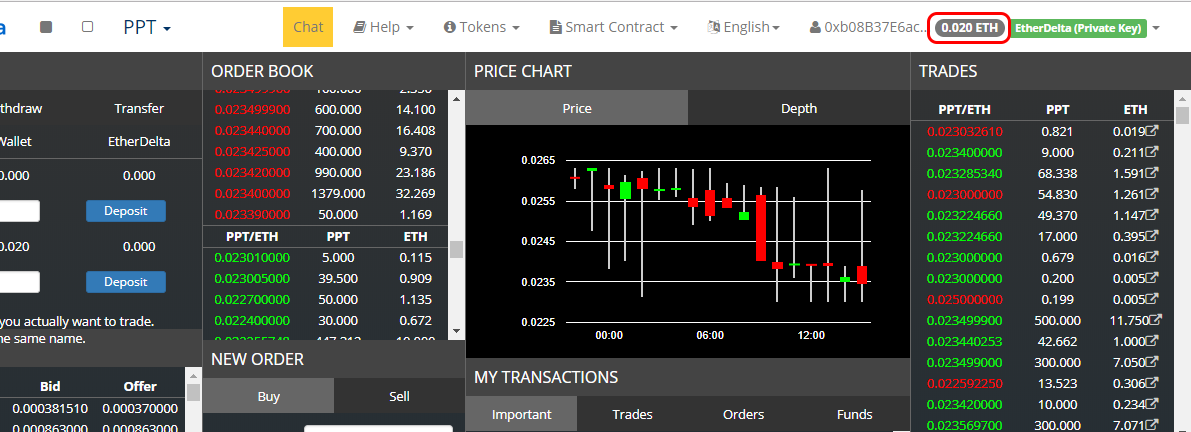Click the lower deposit amount input field

coord(19,282)
